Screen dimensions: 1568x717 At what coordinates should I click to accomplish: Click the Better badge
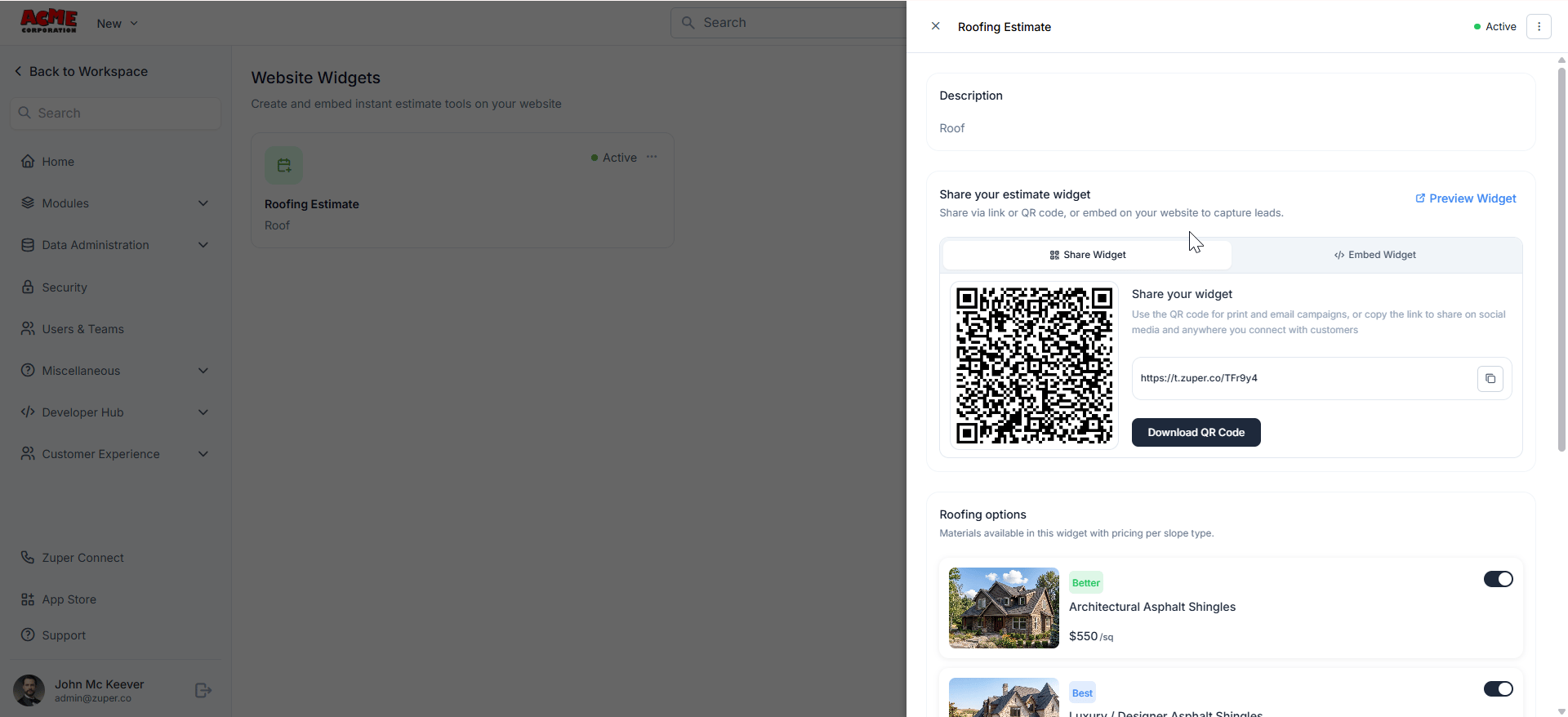pyautogui.click(x=1086, y=583)
